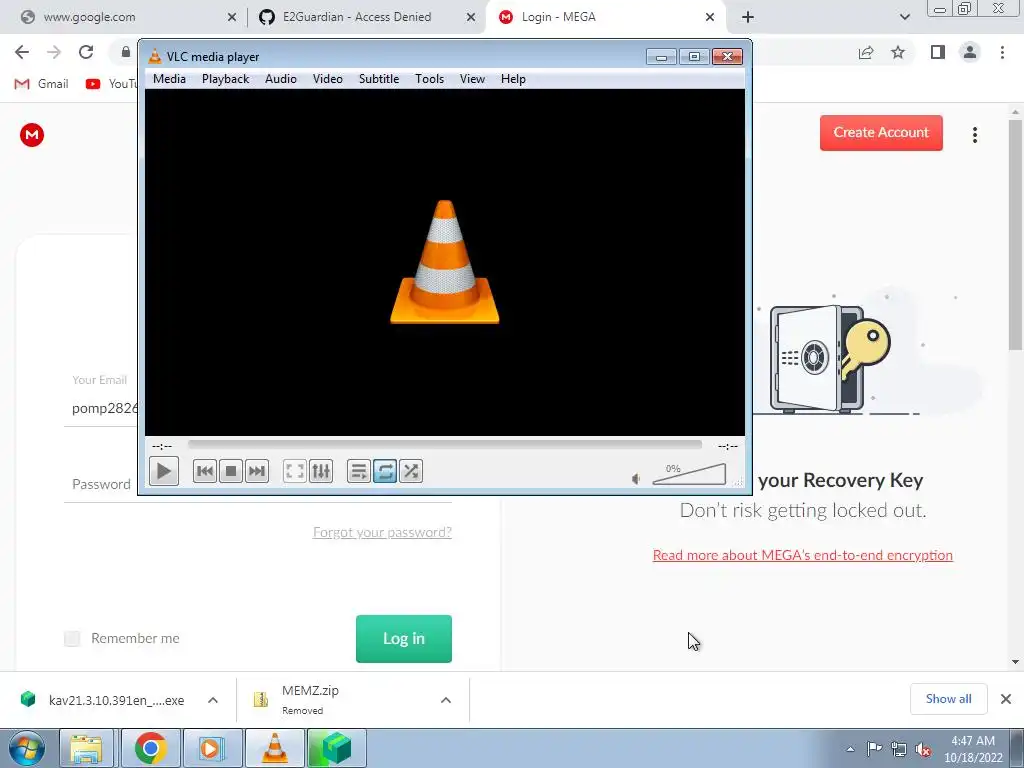The height and width of the screenshot is (768, 1024).
Task: Close the downloads bar
Action: click(1006, 699)
